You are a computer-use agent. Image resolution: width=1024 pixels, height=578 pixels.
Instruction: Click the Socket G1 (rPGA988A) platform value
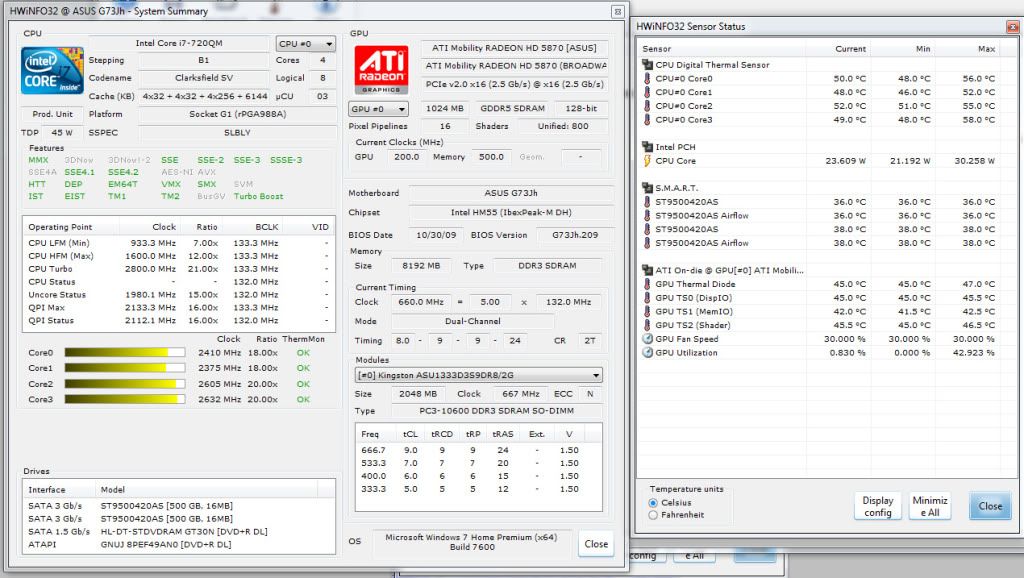click(237, 114)
